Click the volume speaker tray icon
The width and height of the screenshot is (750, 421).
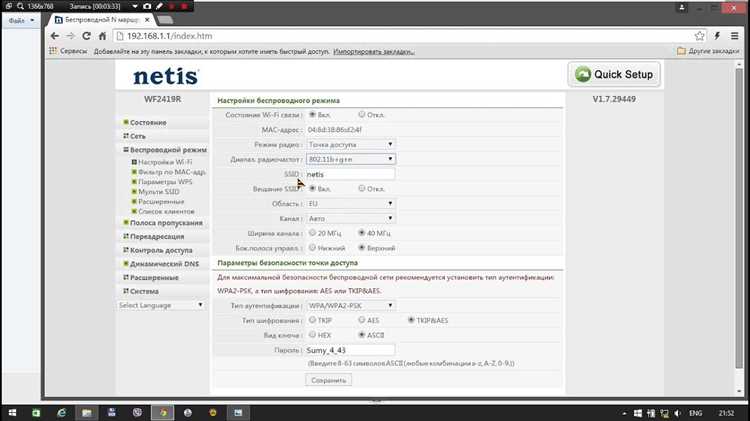[x=677, y=413]
